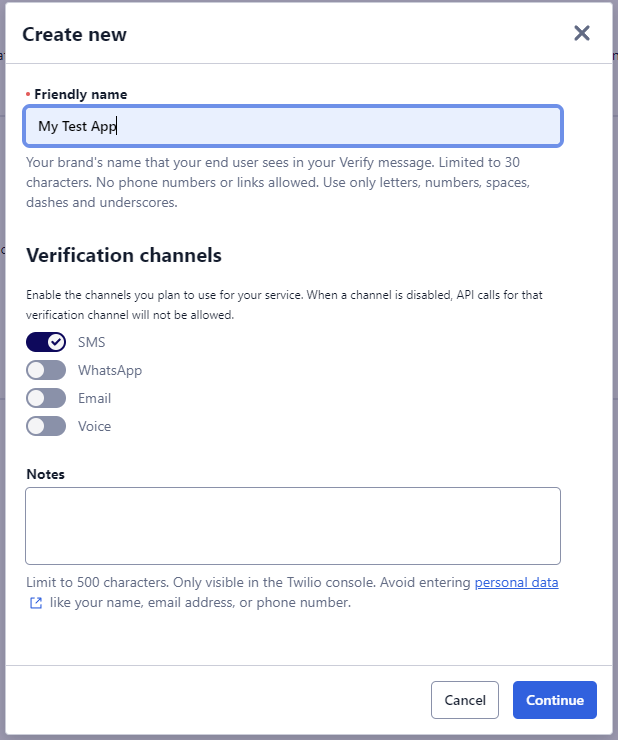
Task: Enable the WhatsApp channel switch
Action: pyautogui.click(x=46, y=370)
